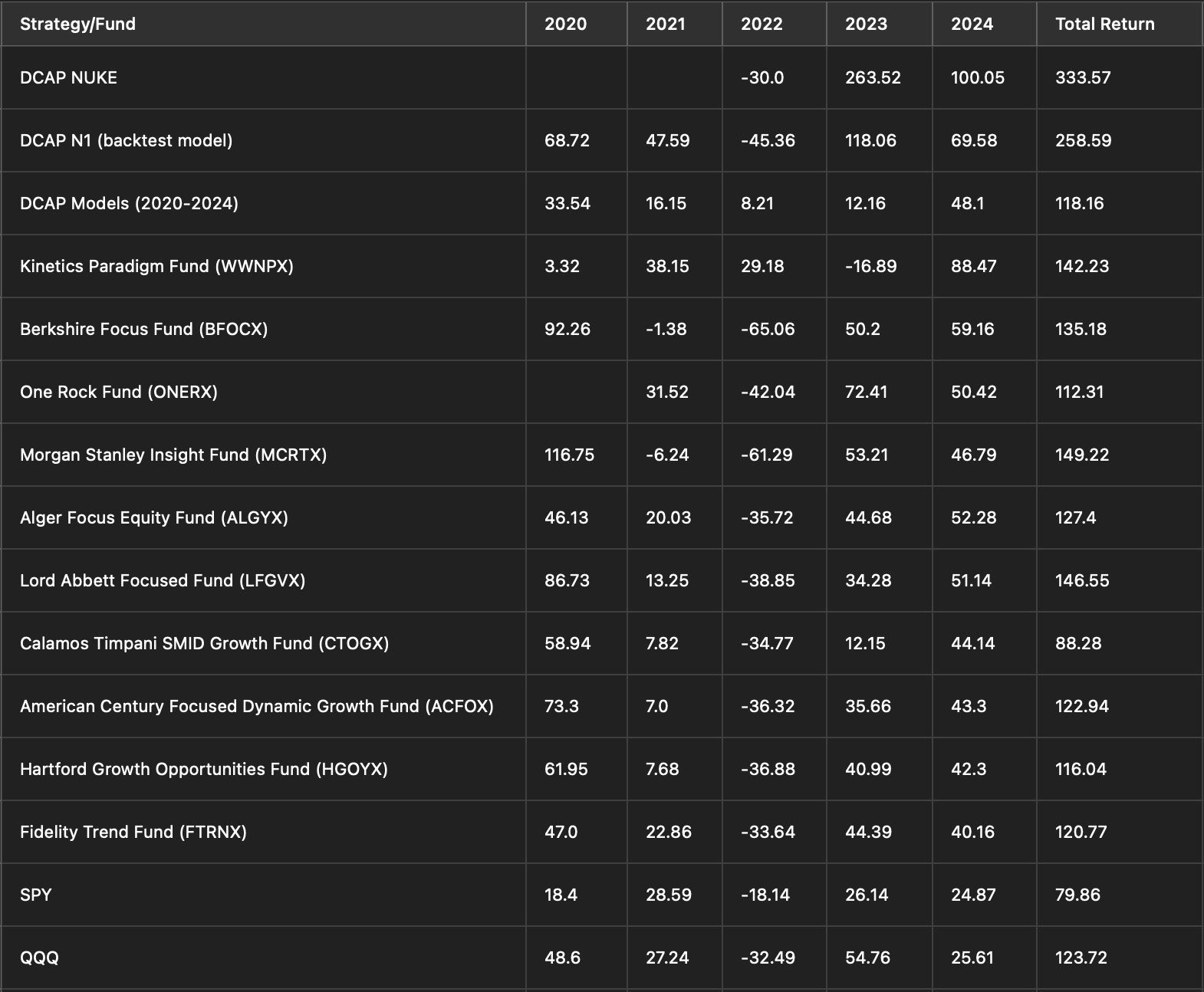Click American Century total return 122.94
Viewport: 1204px width, 992px height.
click(x=1082, y=706)
